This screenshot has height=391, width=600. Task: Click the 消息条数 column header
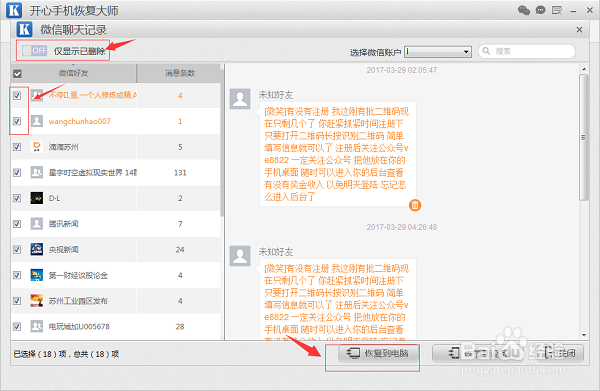(180, 73)
